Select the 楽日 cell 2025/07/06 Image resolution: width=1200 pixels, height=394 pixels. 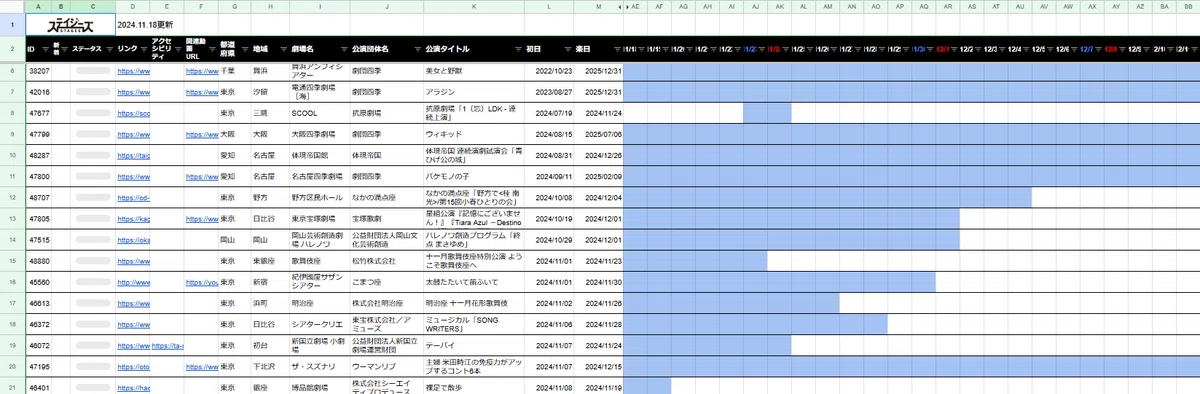pyautogui.click(x=597, y=134)
